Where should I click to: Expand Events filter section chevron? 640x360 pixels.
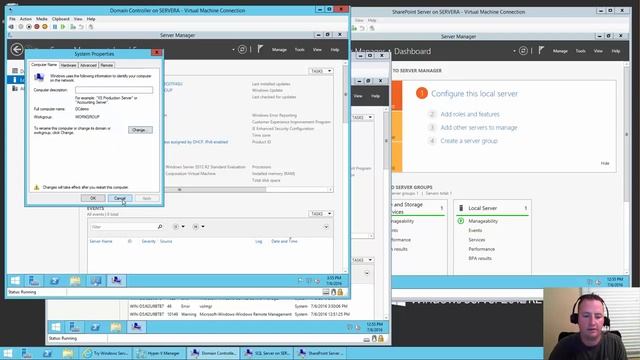coord(326,227)
